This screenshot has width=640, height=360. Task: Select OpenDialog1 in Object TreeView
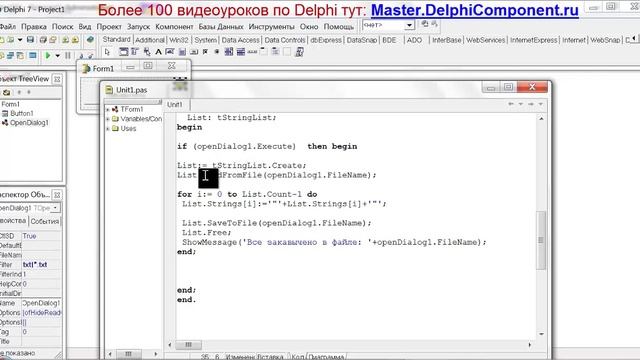click(29, 122)
